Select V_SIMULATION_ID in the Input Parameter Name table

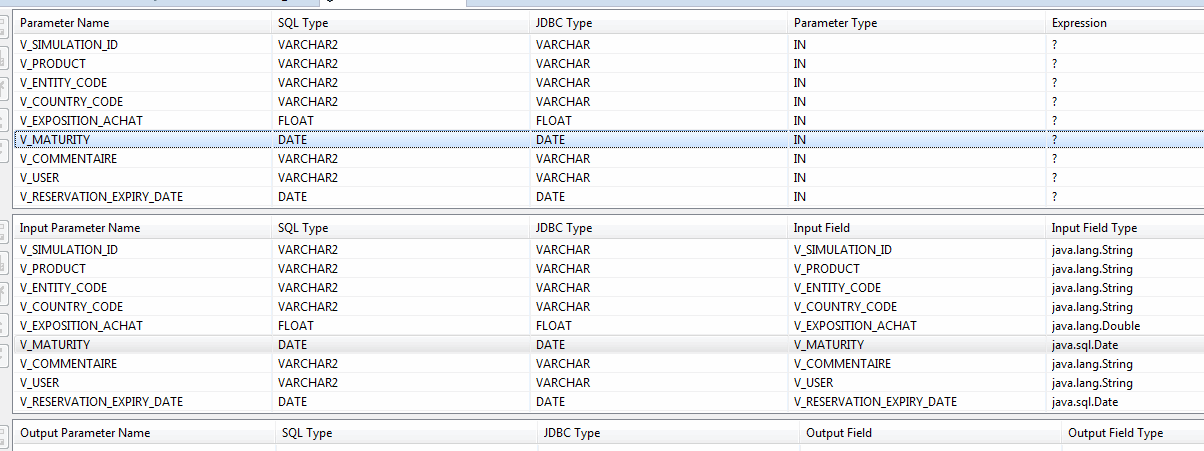click(69, 250)
